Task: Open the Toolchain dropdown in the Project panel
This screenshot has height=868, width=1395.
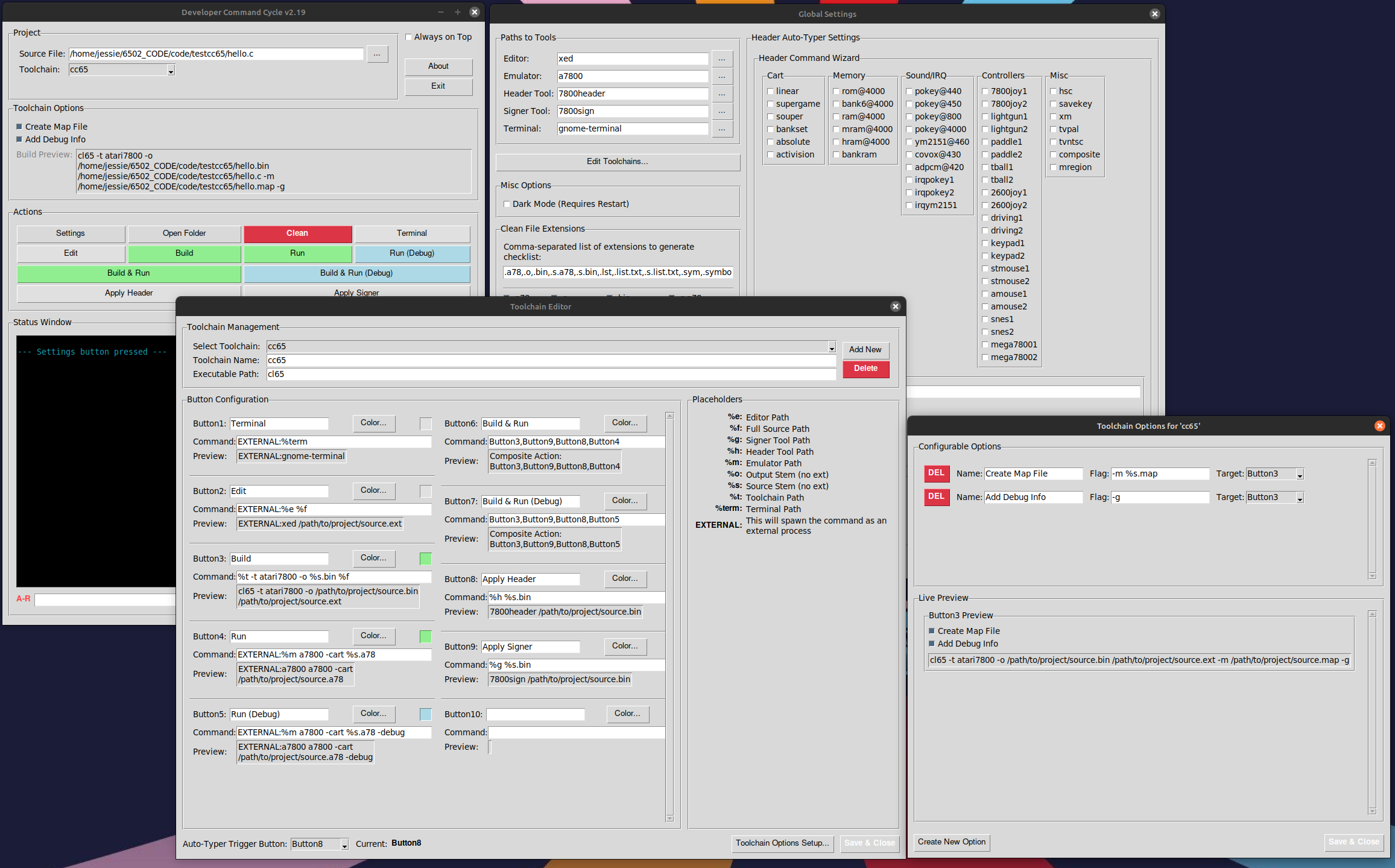Action: pos(171,69)
